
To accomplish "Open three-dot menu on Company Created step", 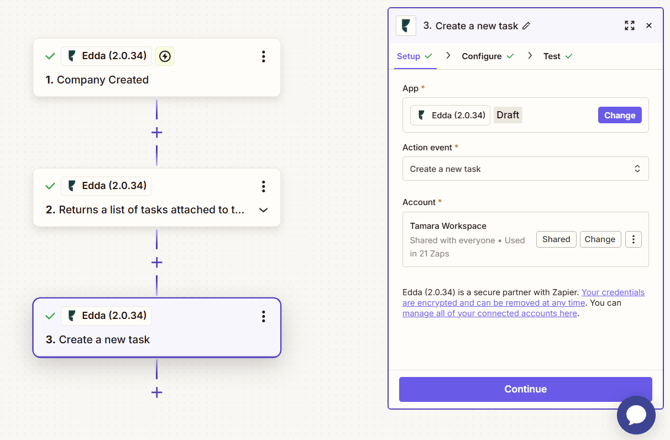I will [x=263, y=57].
